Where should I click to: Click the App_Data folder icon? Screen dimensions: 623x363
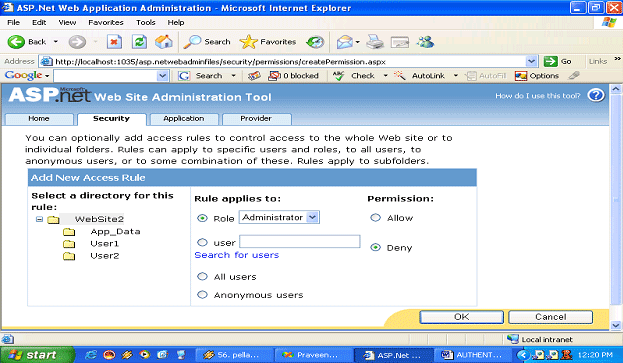tap(69, 232)
